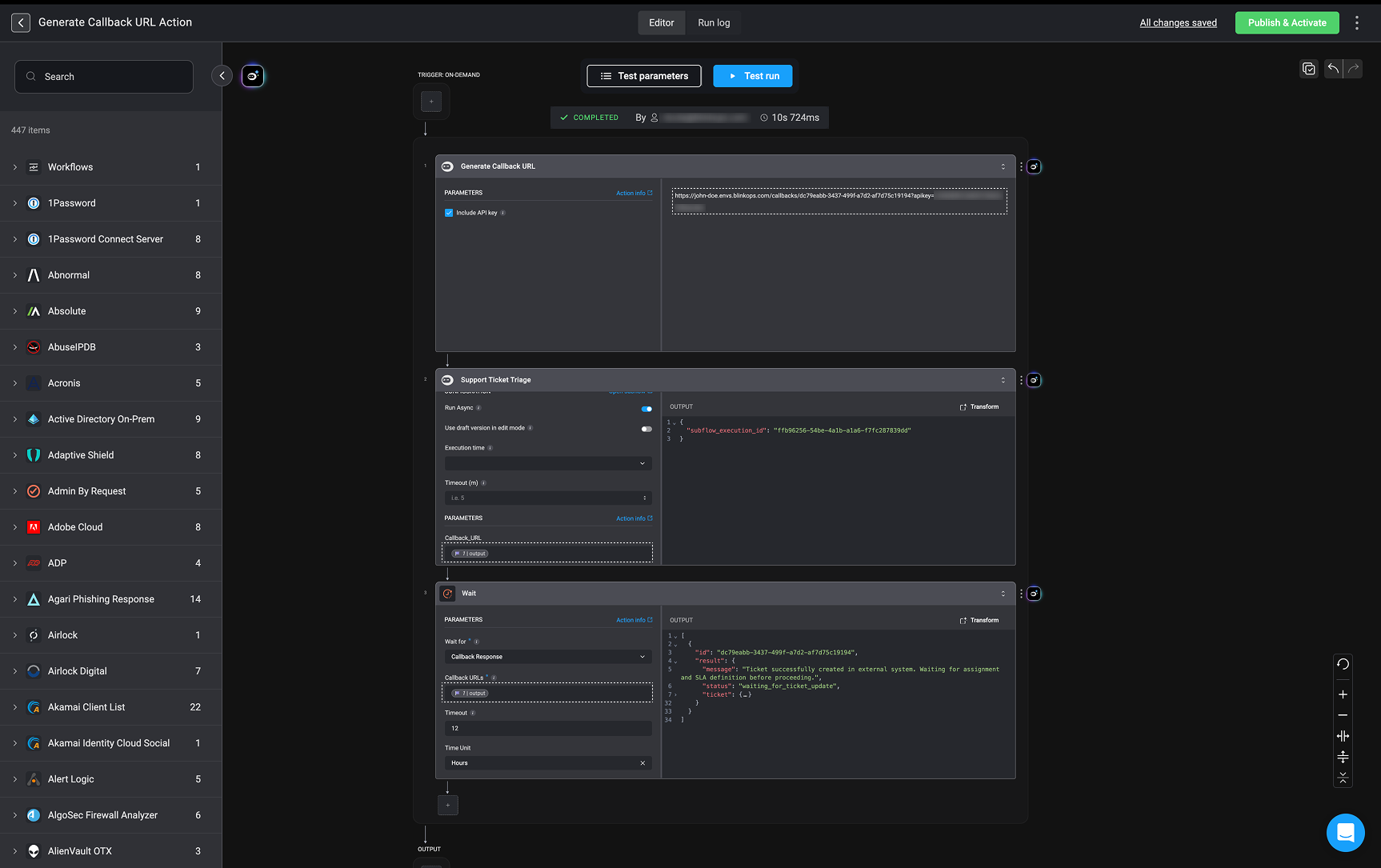1381x868 pixels.
Task: Open the three-dot more options menu
Action: click(1357, 22)
